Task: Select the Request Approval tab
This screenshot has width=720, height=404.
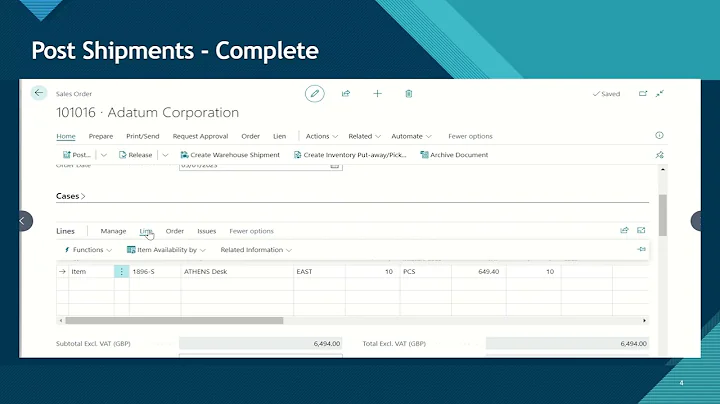Action: pos(200,136)
